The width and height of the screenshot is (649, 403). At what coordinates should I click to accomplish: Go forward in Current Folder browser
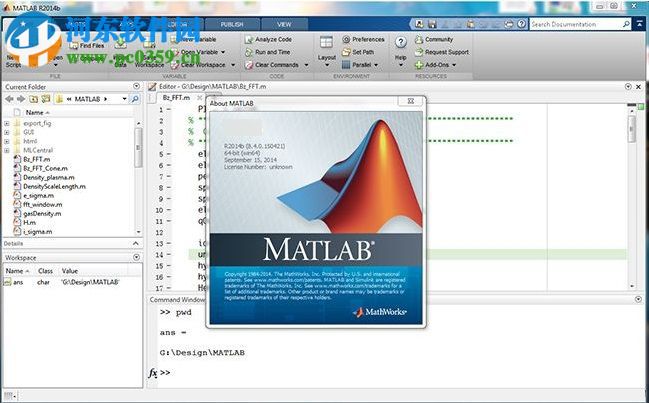tap(21, 99)
